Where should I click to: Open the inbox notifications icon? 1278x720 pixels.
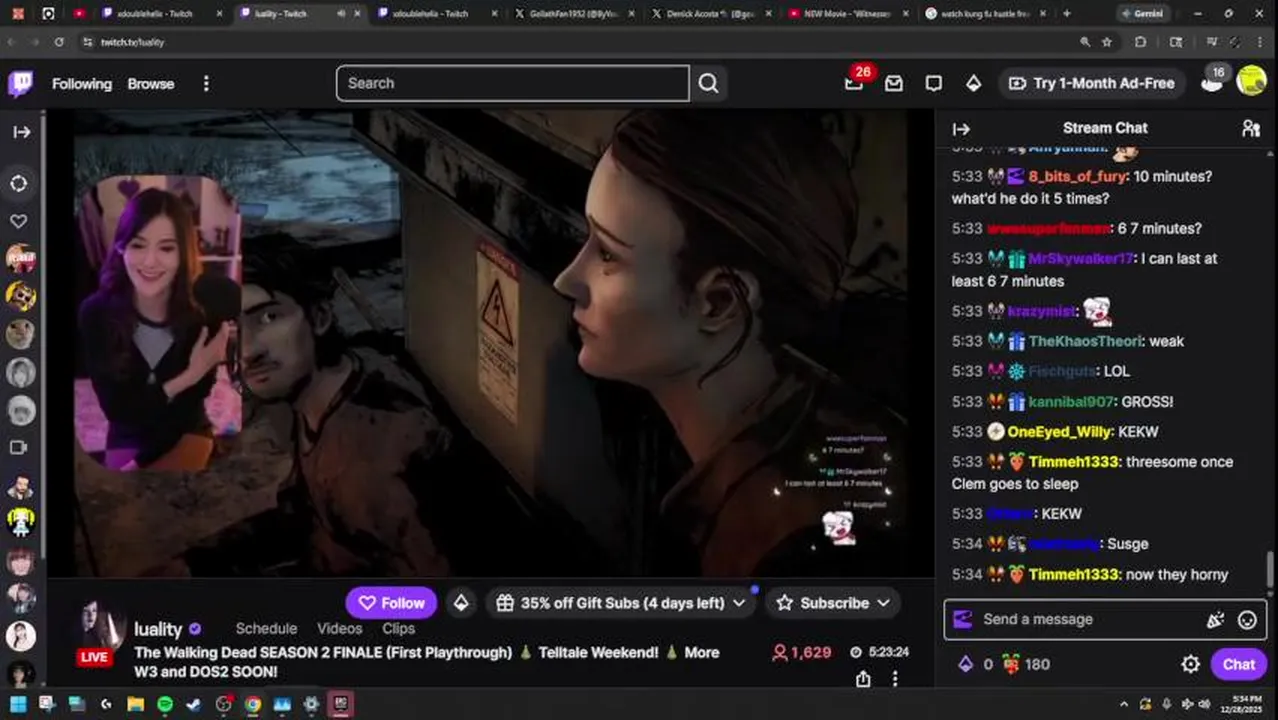[894, 84]
